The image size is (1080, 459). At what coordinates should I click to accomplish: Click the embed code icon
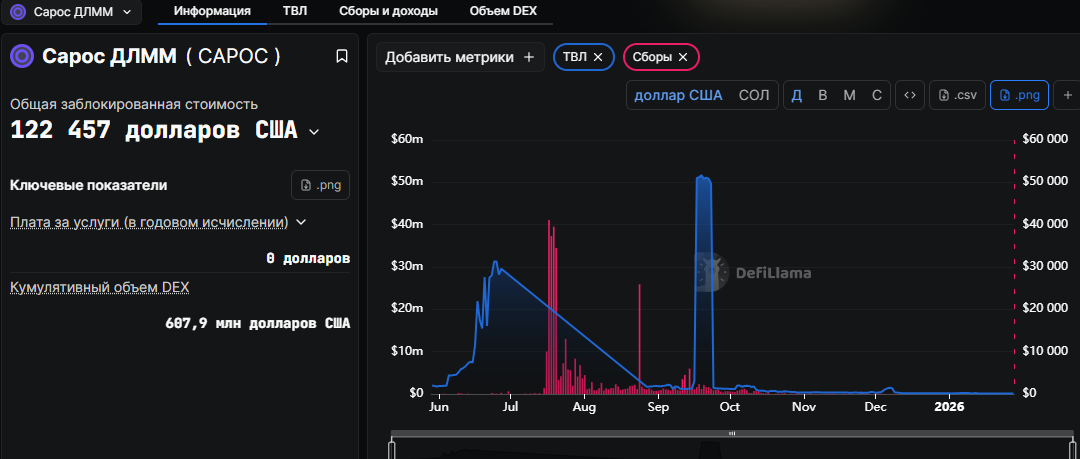pos(909,95)
